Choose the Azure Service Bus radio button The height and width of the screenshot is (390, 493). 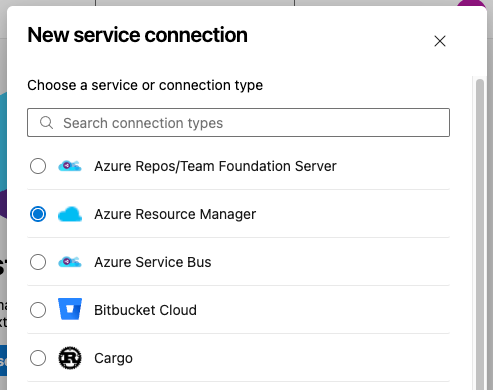point(38,262)
